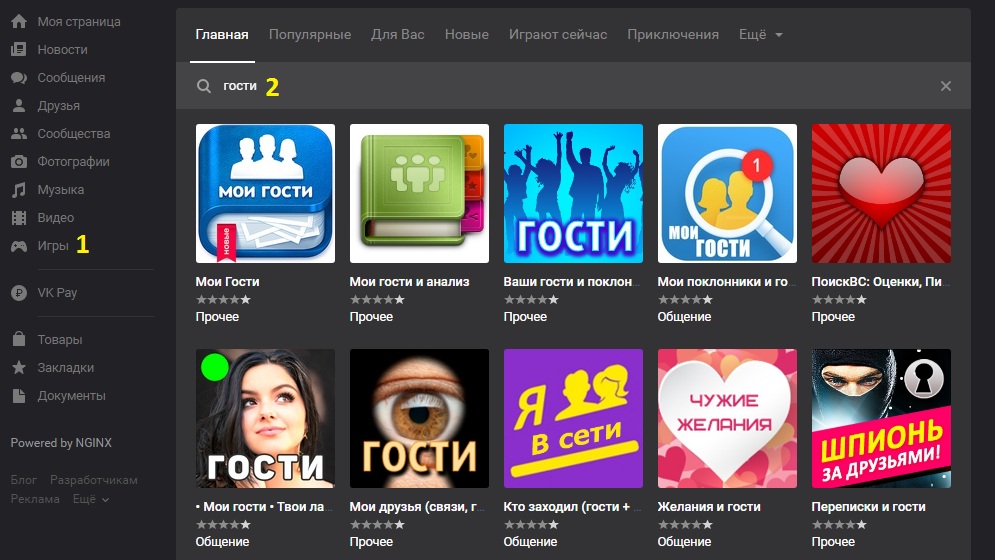
Task: Click the star rating under Мои Гости
Action: pos(223,300)
